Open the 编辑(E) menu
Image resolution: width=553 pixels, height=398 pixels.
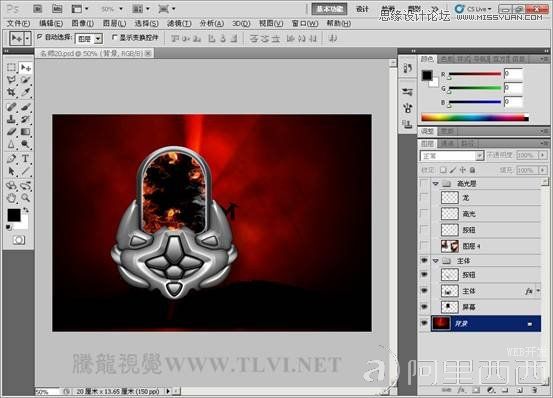point(51,23)
